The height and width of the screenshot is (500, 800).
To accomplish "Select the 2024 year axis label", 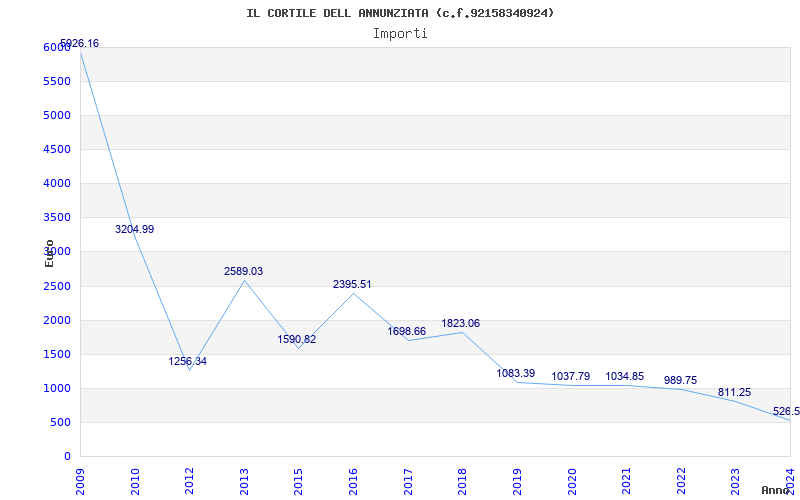I will [790, 481].
